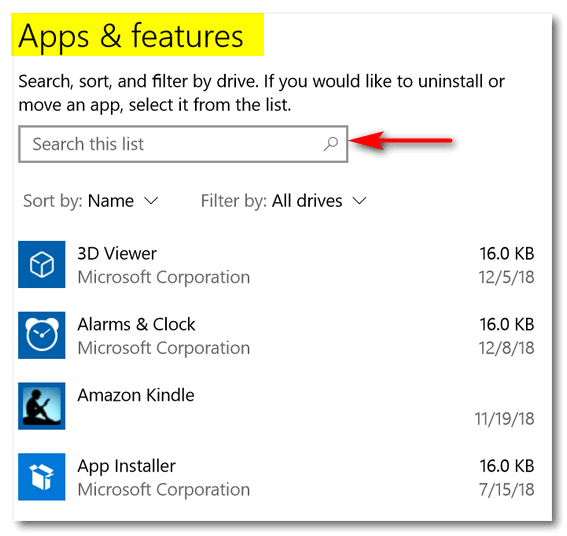Image resolution: width=567 pixels, height=536 pixels.
Task: Click the App Installer box icon
Action: (42, 477)
